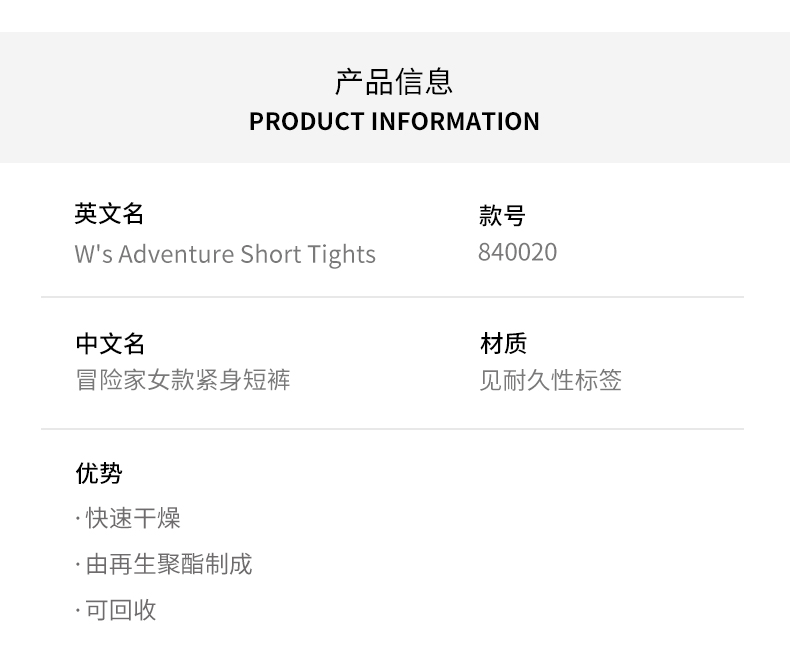This screenshot has width=790, height=657.
Task: Click the bullet dot before 快速干燥
Action: coord(77,519)
